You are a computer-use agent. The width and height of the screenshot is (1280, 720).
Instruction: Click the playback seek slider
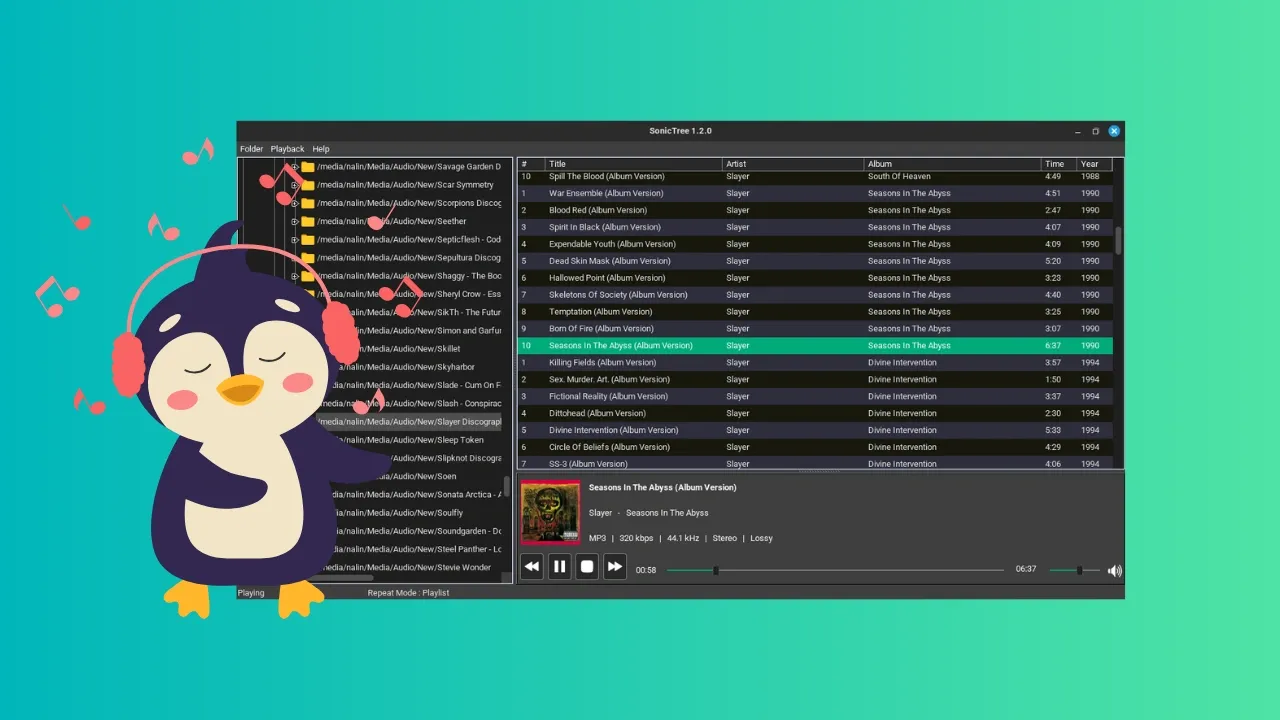coord(835,570)
